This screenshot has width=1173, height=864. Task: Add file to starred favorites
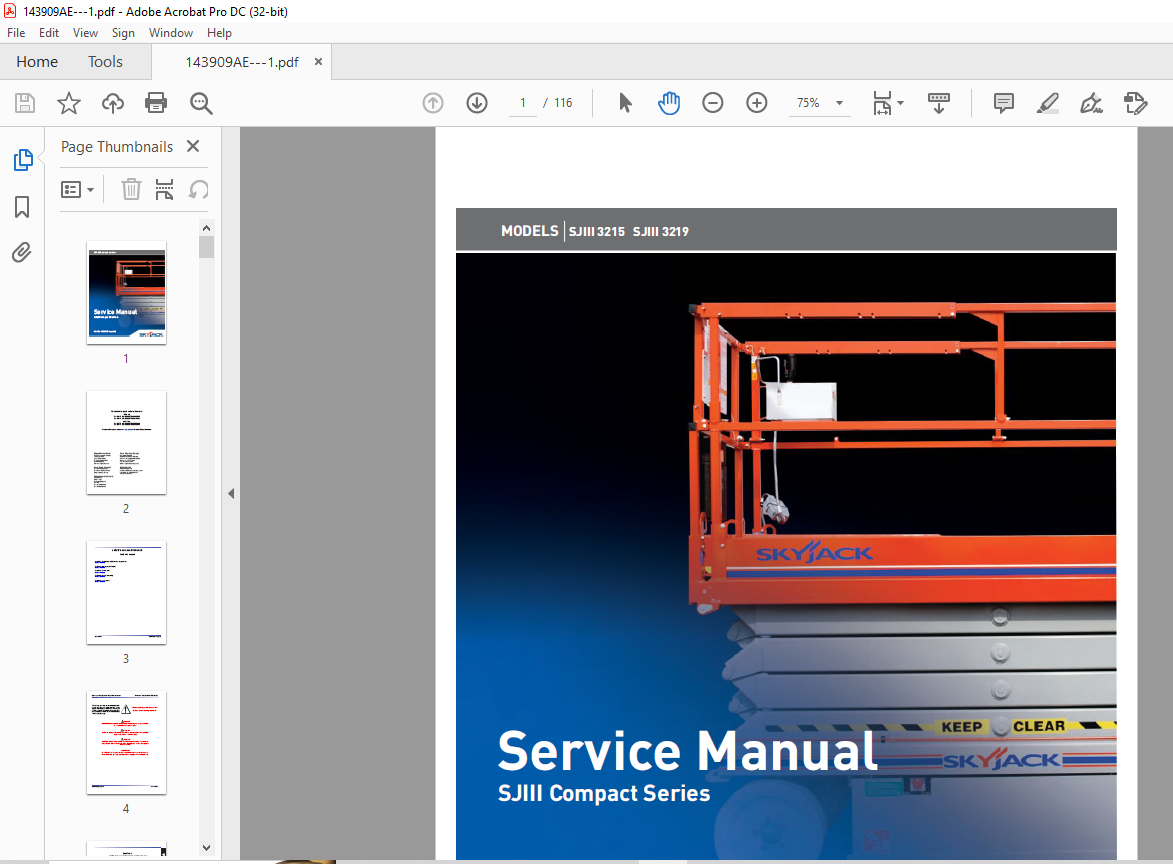69,102
